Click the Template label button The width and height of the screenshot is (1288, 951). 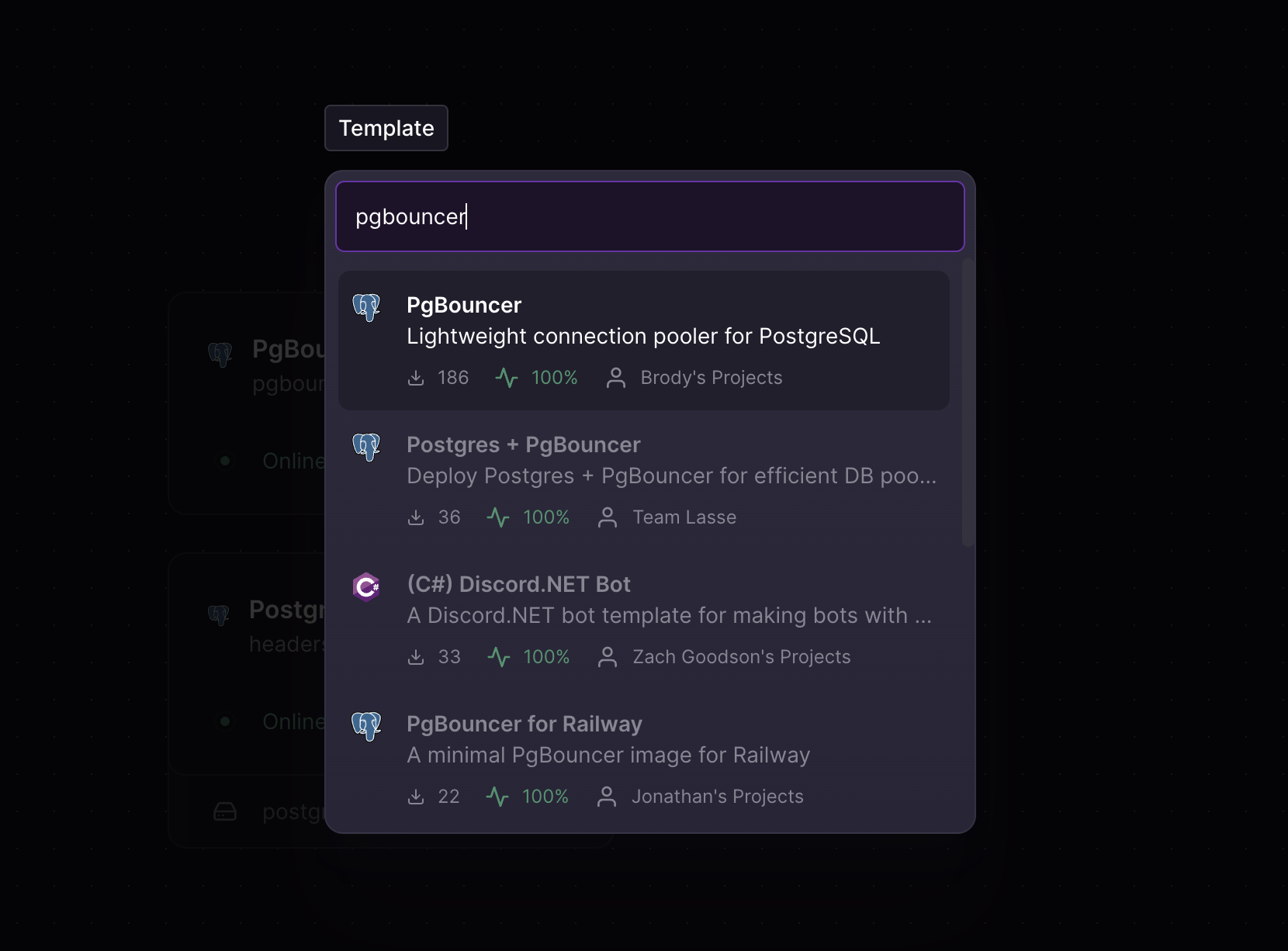click(386, 128)
